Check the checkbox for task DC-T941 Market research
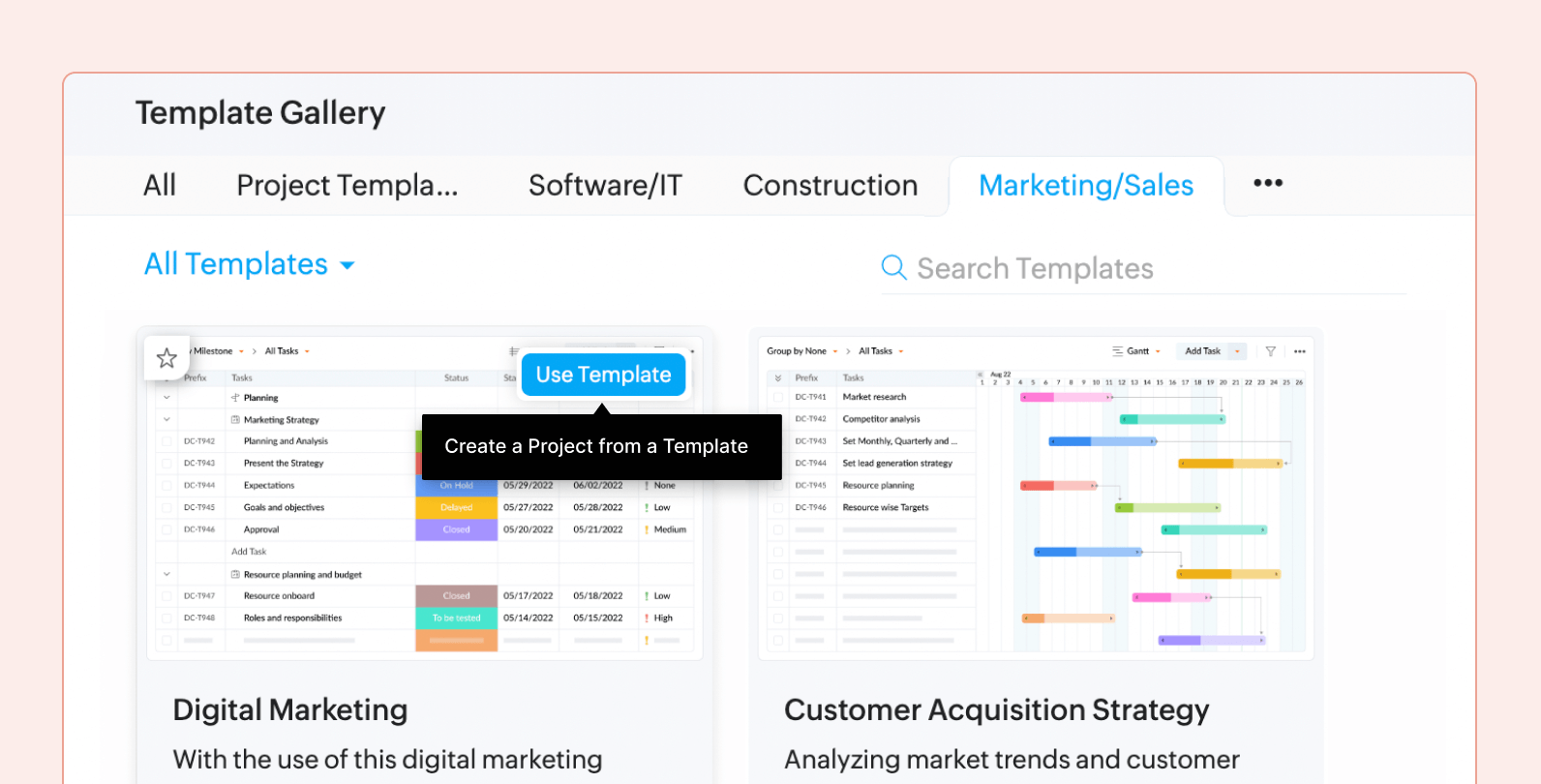The image size is (1541, 784). [x=778, y=397]
